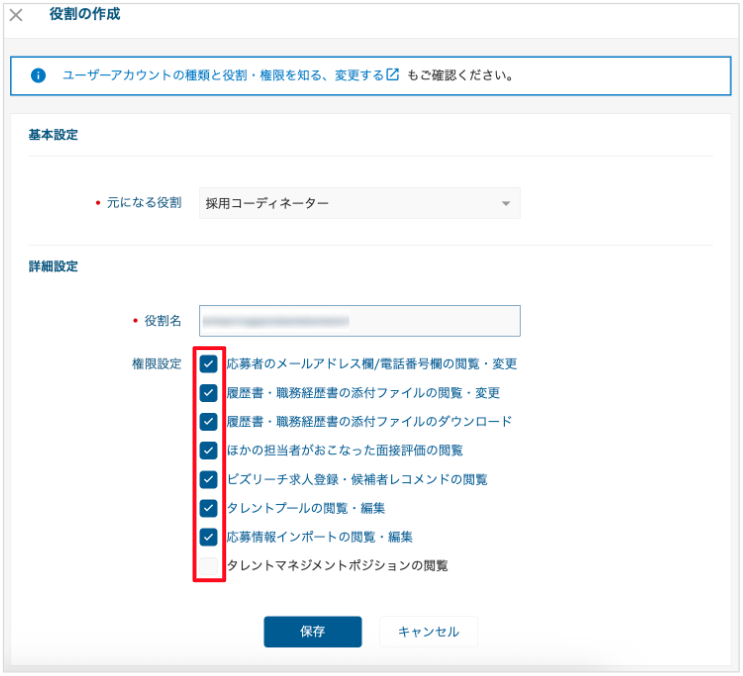Close the 役割の作成 dialog with X icon
The width and height of the screenshot is (743, 676).
pyautogui.click(x=16, y=15)
